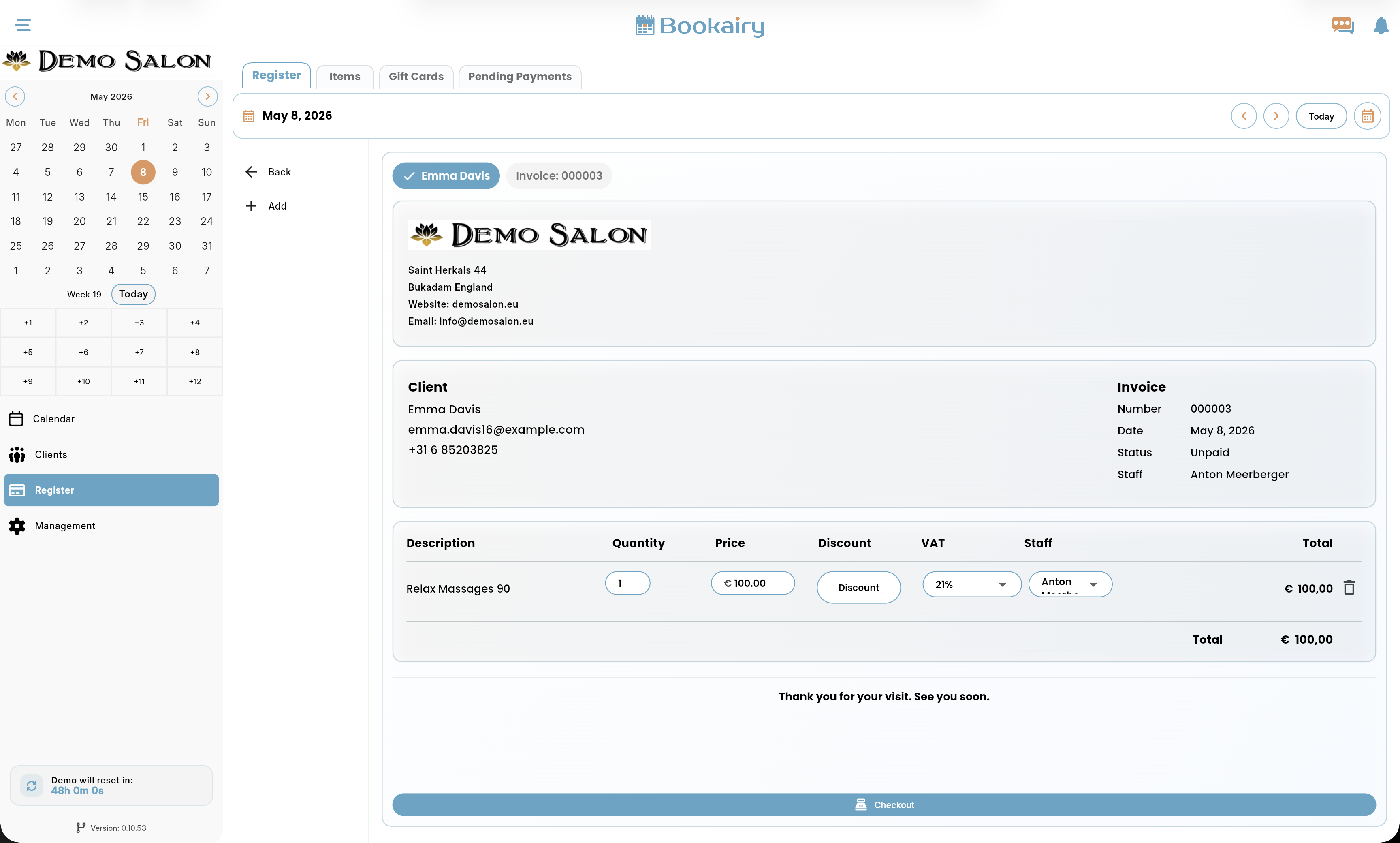Viewport: 1400px width, 843px height.
Task: Select May 8 in mini calendar
Action: (x=143, y=172)
